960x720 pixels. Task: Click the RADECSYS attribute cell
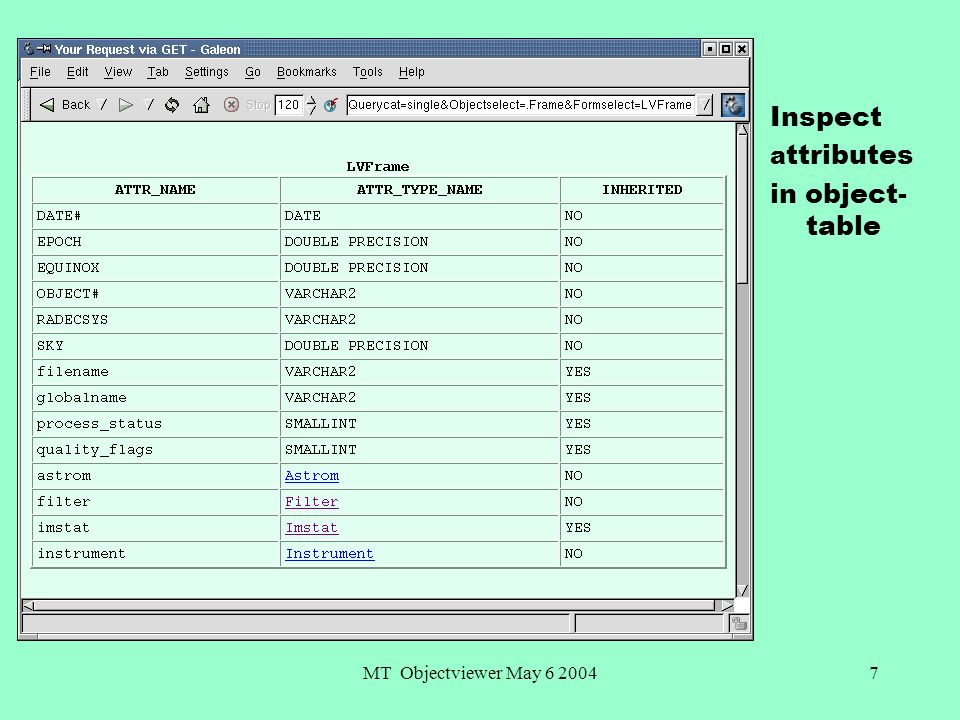(x=156, y=320)
